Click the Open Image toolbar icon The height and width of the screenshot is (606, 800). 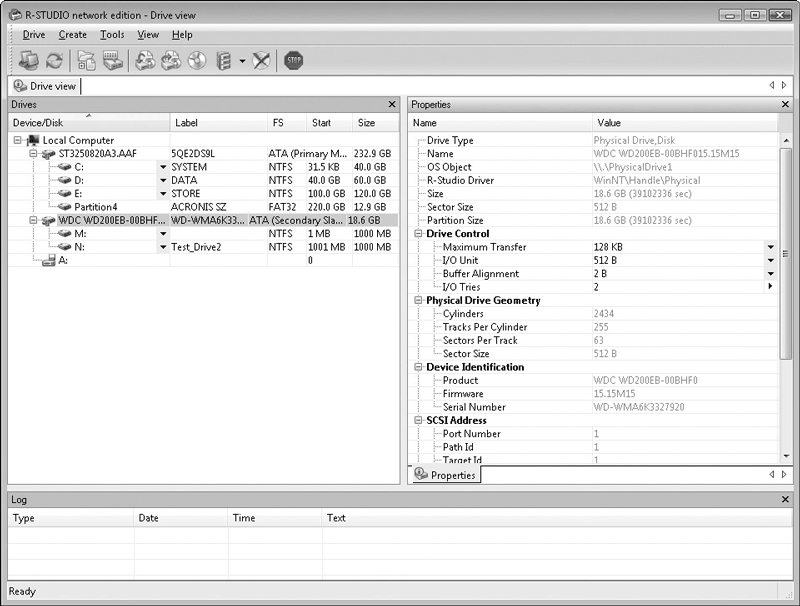click(145, 61)
